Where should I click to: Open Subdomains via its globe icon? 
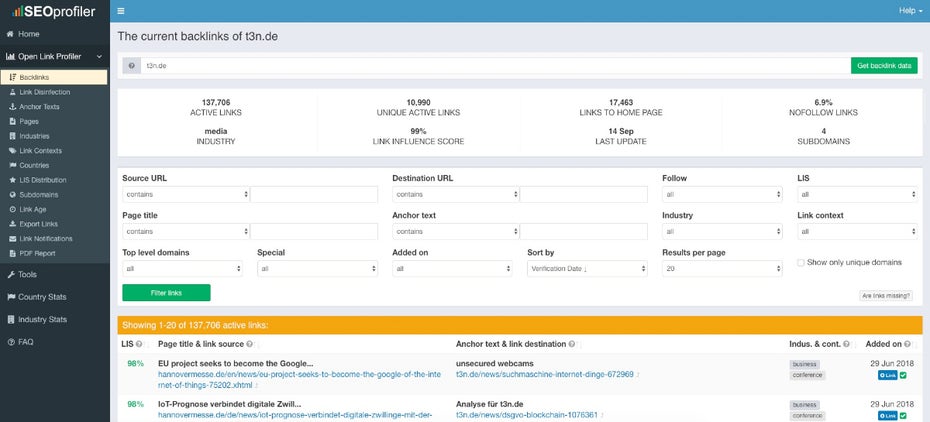tap(13, 194)
